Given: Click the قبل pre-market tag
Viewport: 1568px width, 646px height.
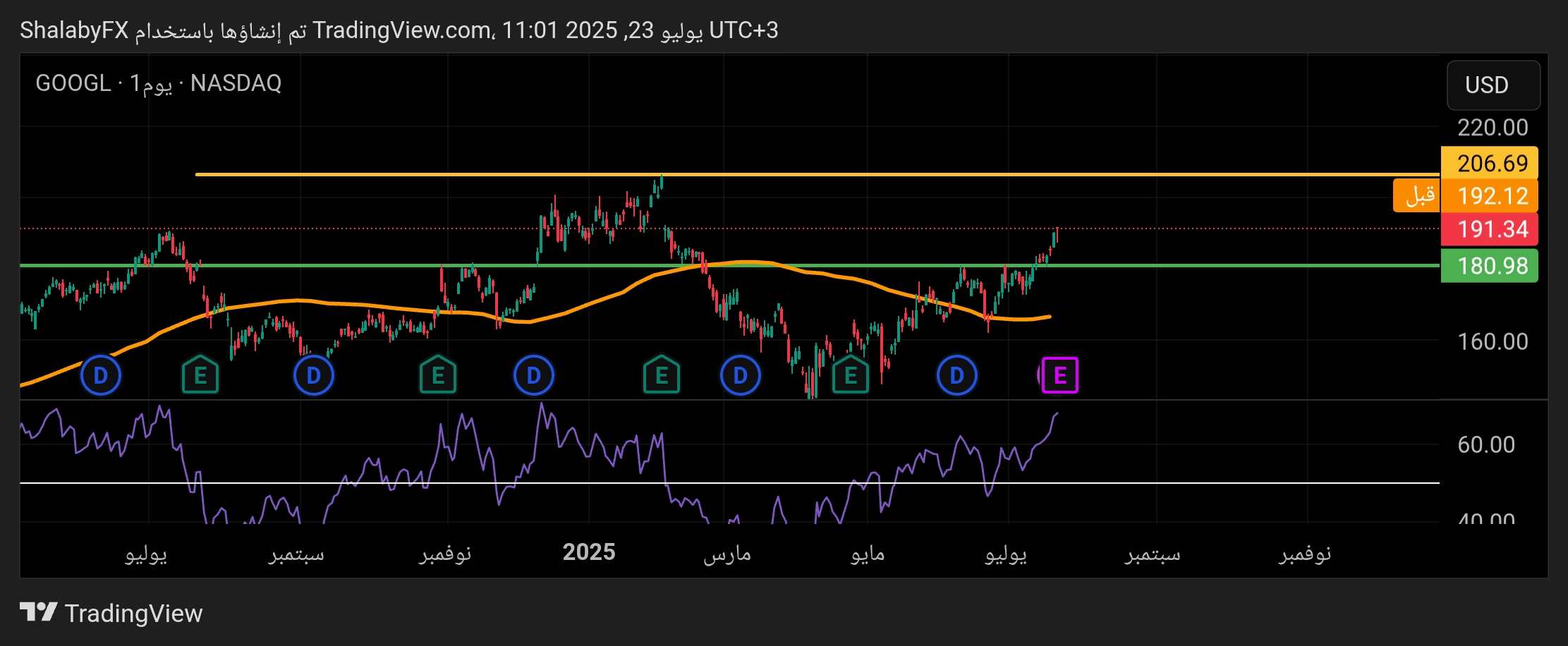Looking at the screenshot, I should (x=1416, y=195).
